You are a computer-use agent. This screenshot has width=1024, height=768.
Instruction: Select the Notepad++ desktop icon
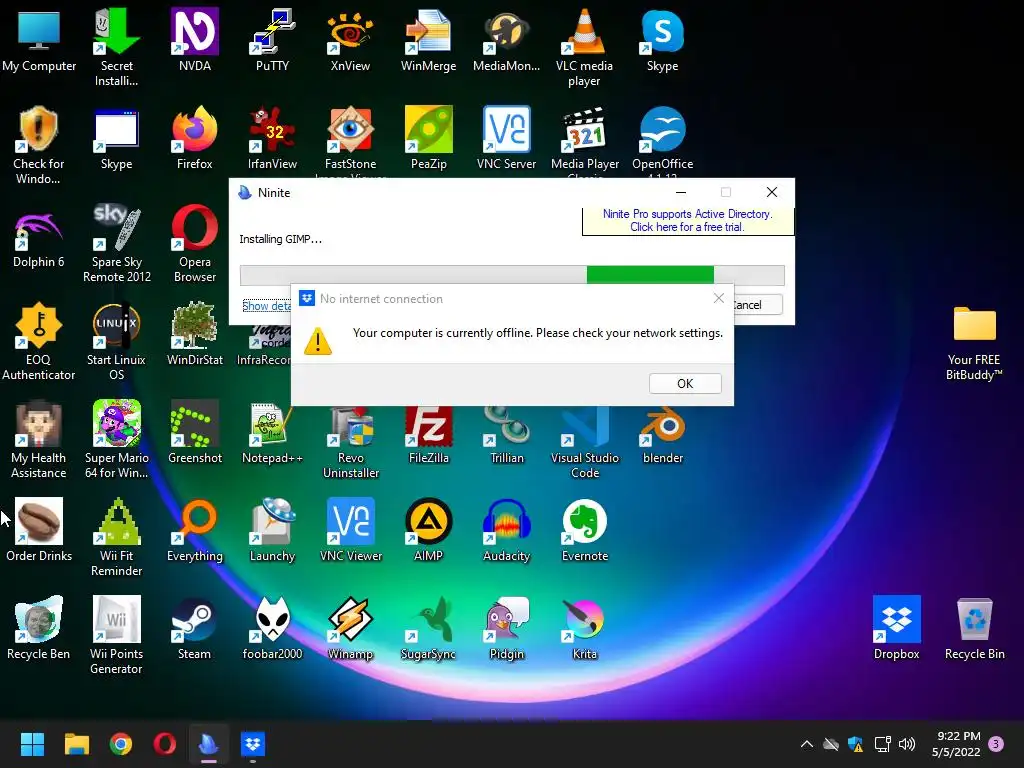point(272,432)
